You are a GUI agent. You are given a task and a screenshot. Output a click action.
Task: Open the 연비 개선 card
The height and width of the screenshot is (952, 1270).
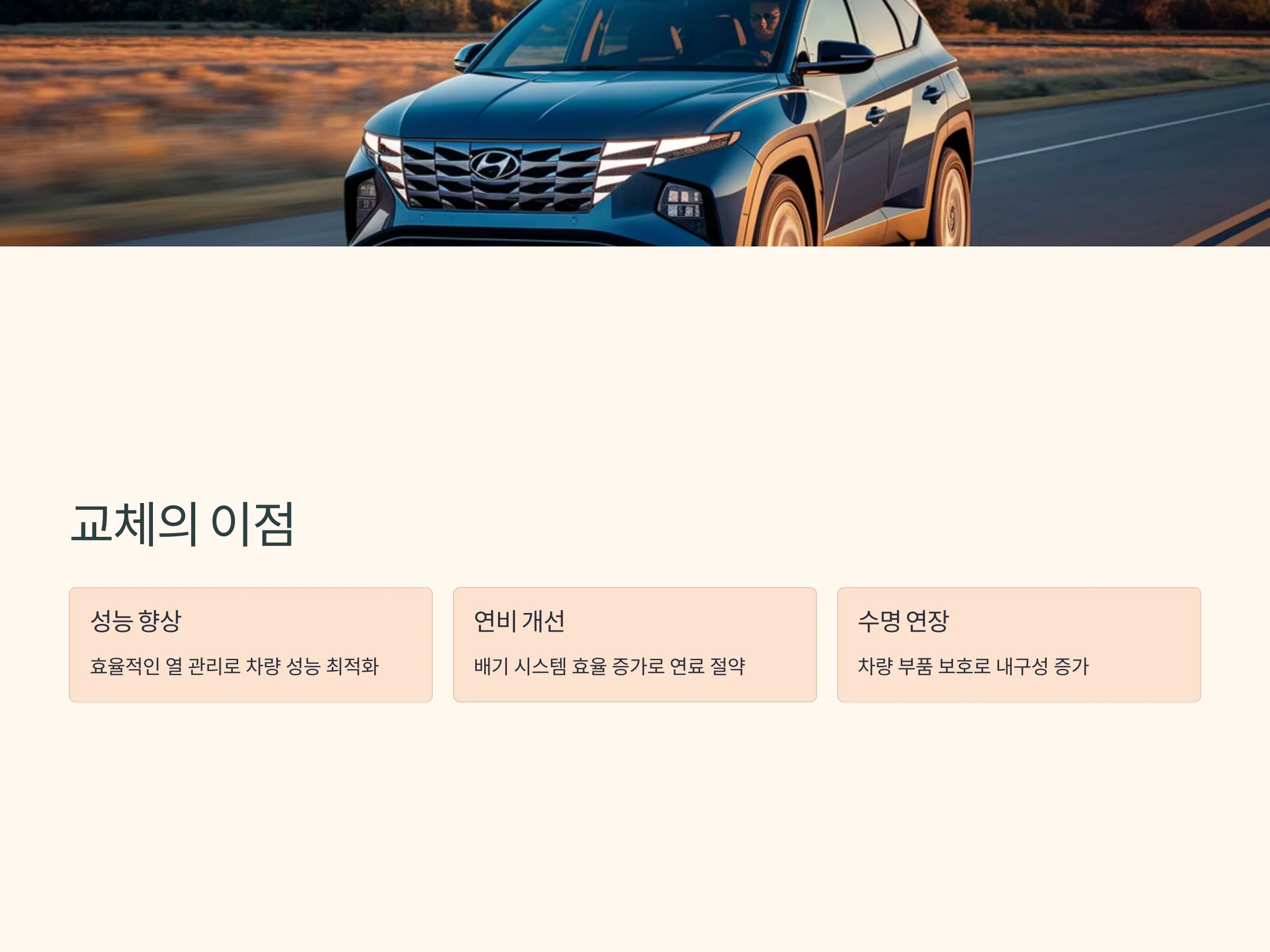tap(634, 644)
